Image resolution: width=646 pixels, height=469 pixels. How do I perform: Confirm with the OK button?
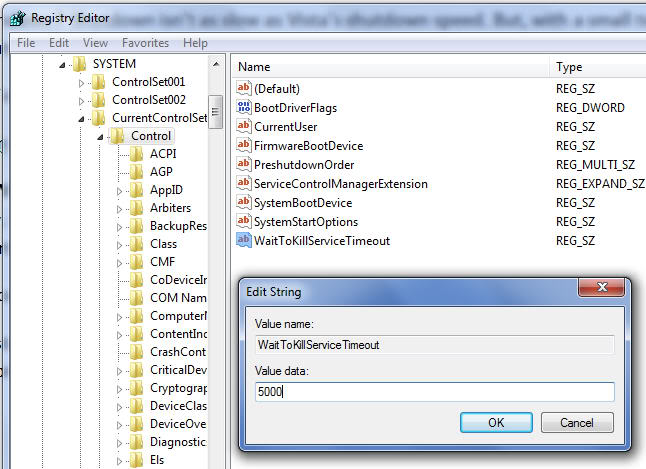(496, 423)
